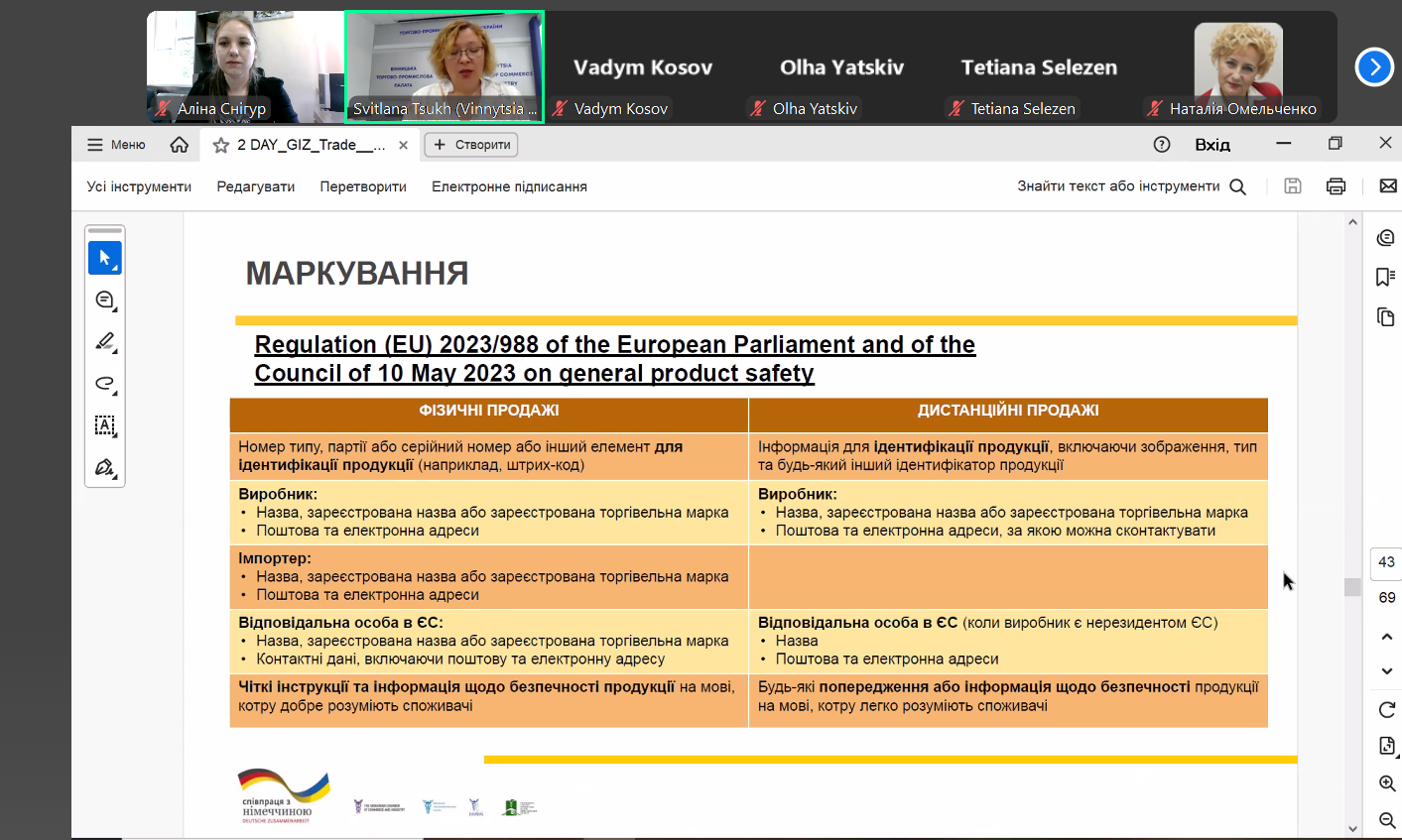Select Наталія Омельченко's participant tile
This screenshot has width=1402, height=840.
pyautogui.click(x=1237, y=66)
